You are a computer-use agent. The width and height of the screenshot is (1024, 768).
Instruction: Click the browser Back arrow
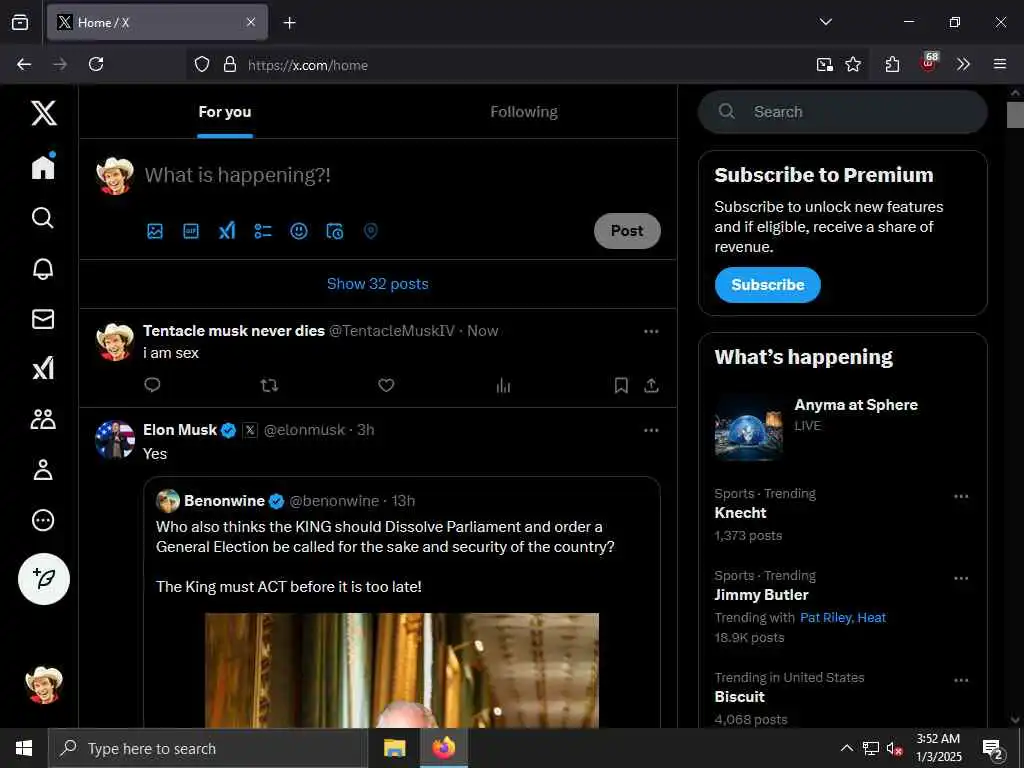pyautogui.click(x=24, y=64)
